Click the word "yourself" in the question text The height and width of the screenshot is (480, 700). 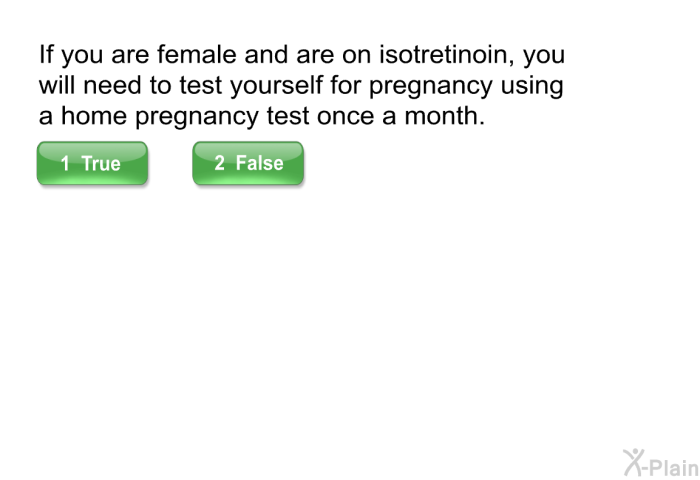tap(276, 85)
